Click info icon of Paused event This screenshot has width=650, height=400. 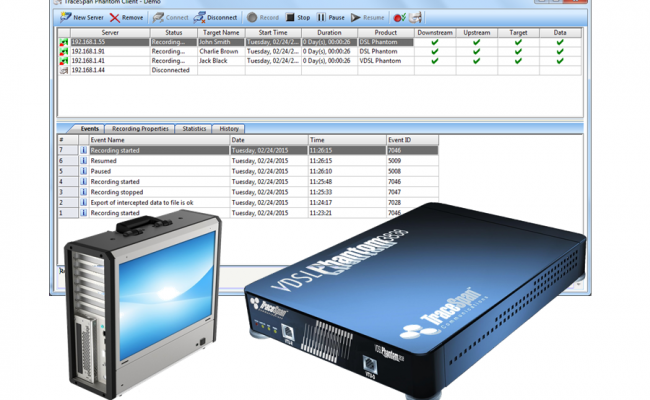click(84, 171)
